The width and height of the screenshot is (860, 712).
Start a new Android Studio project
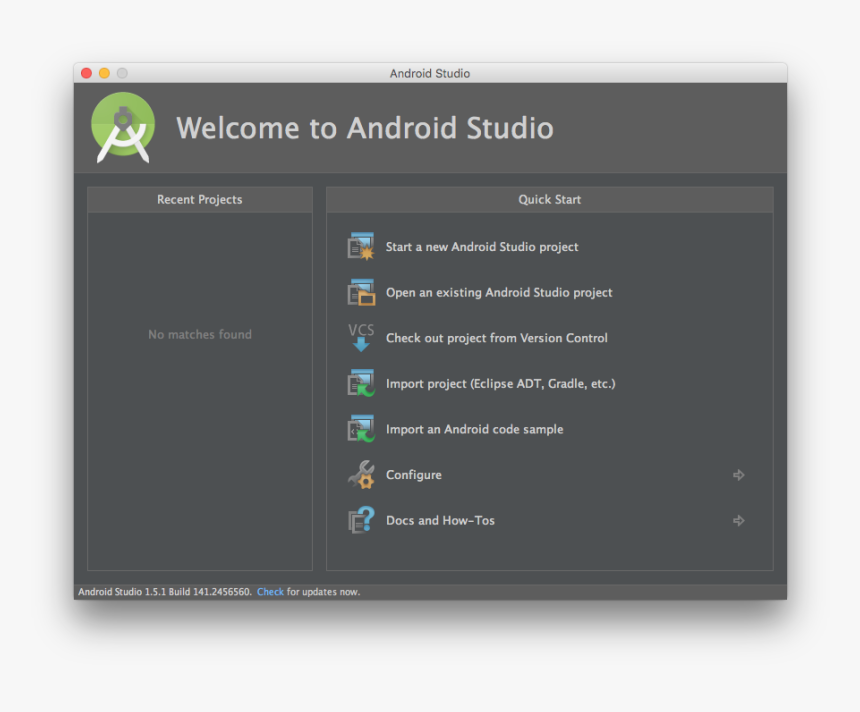(481, 246)
